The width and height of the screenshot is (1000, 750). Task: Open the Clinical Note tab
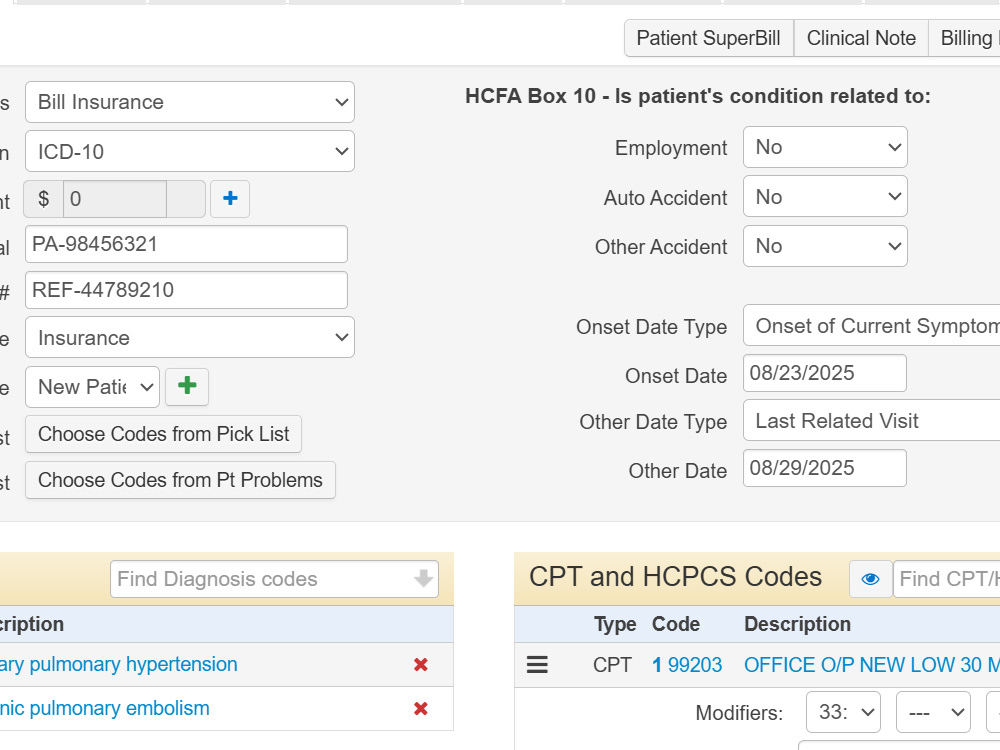[861, 38]
